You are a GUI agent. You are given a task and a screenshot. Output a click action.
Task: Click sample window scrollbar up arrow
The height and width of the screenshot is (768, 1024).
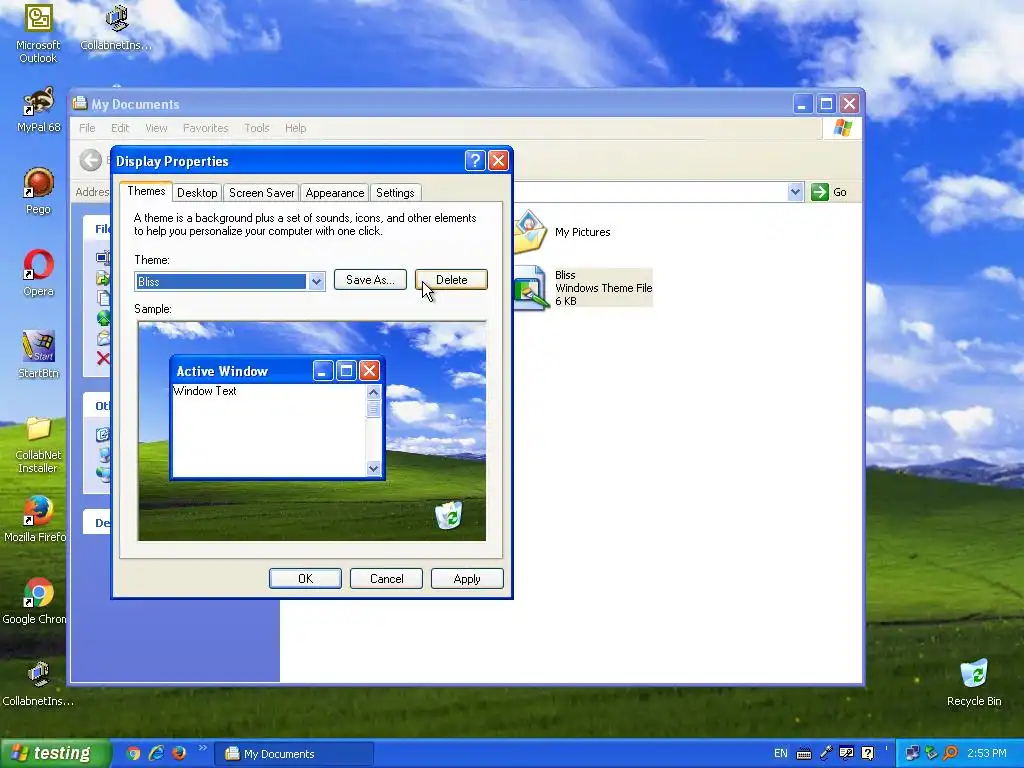pos(374,392)
